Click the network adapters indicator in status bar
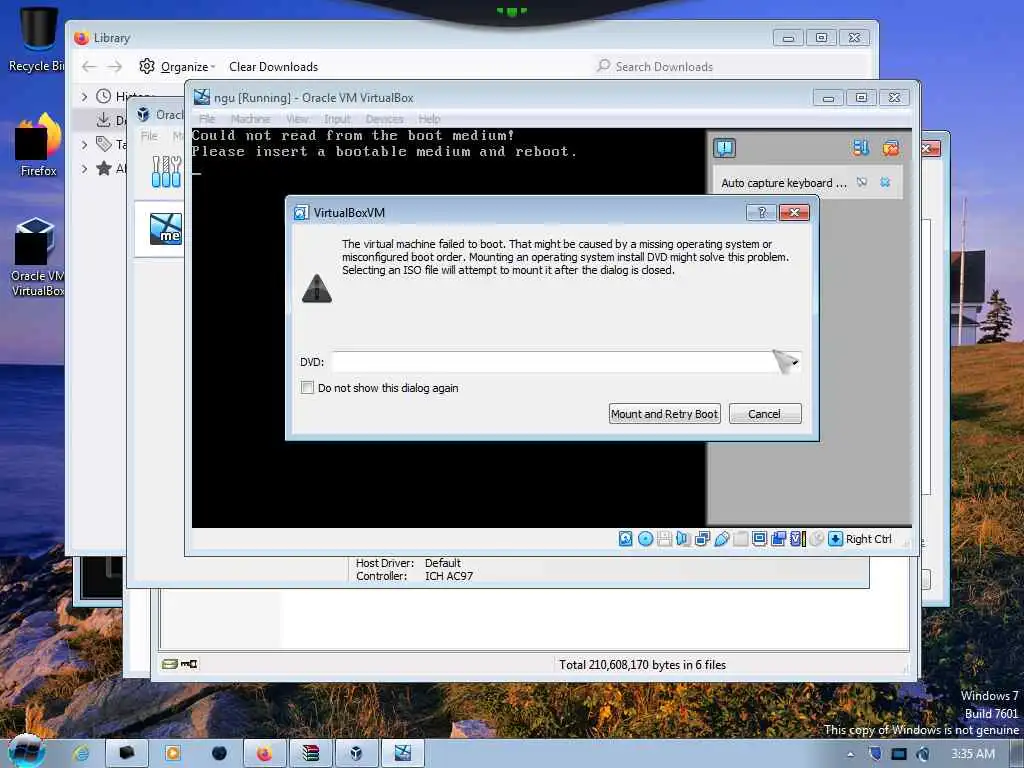 (x=703, y=539)
